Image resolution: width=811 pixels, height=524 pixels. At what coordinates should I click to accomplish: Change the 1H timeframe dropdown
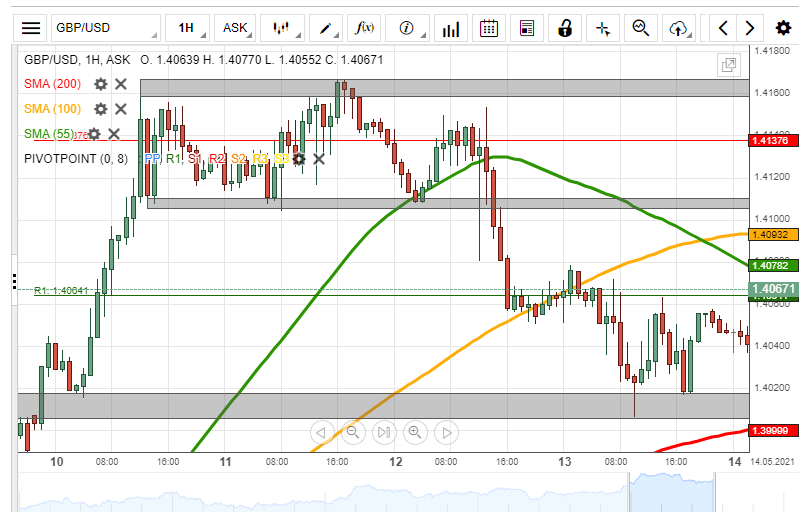[187, 28]
